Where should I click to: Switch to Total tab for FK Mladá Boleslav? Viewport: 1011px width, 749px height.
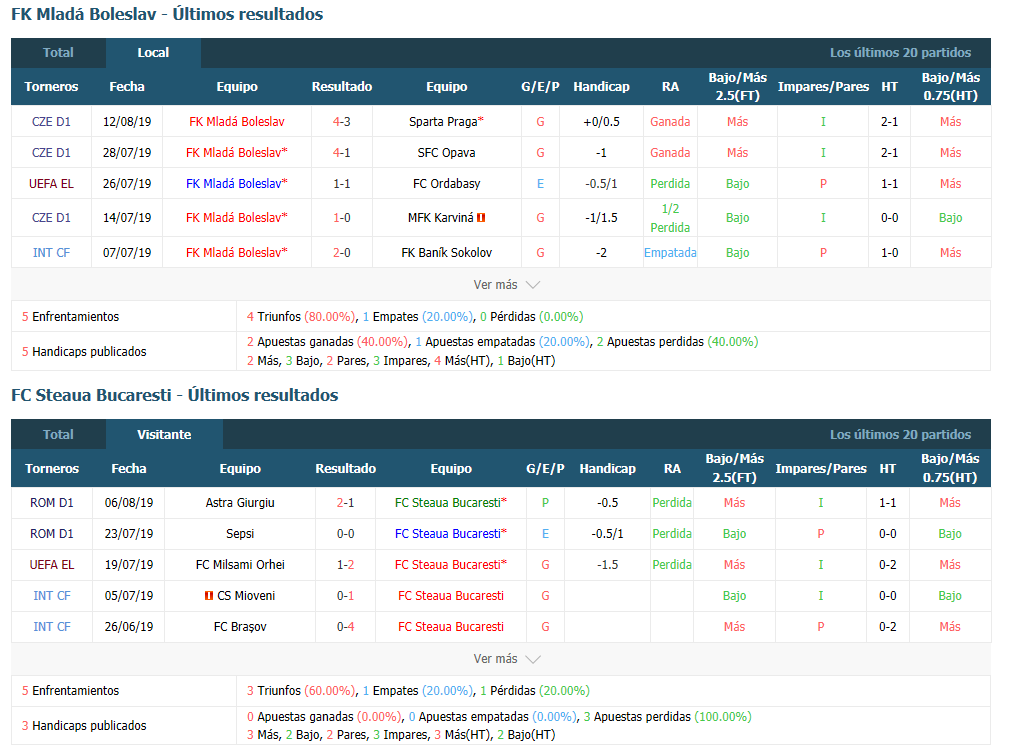click(58, 53)
